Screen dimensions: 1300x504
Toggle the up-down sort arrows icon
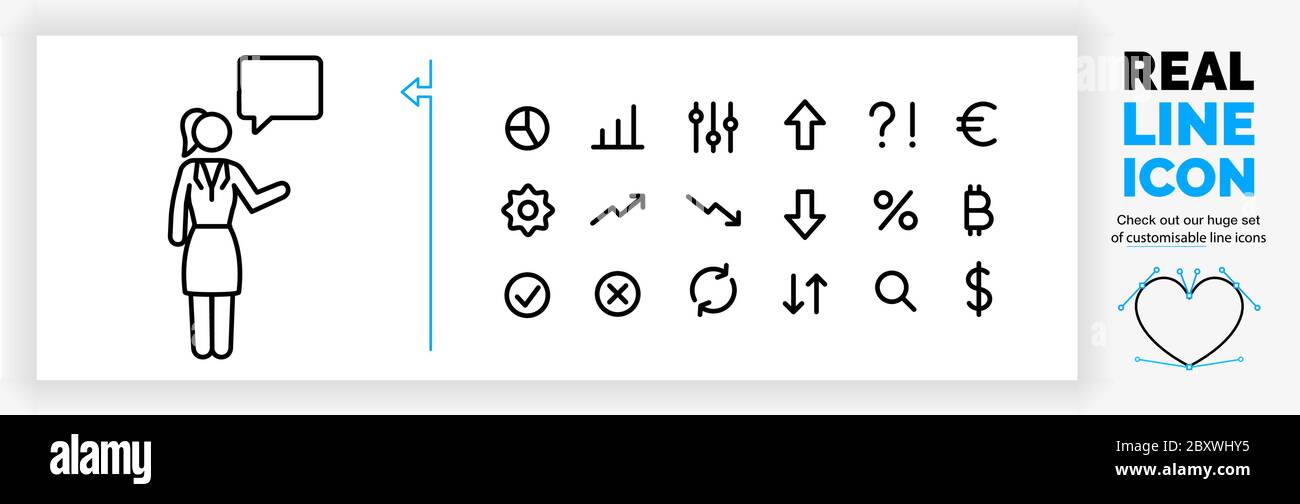(x=804, y=294)
